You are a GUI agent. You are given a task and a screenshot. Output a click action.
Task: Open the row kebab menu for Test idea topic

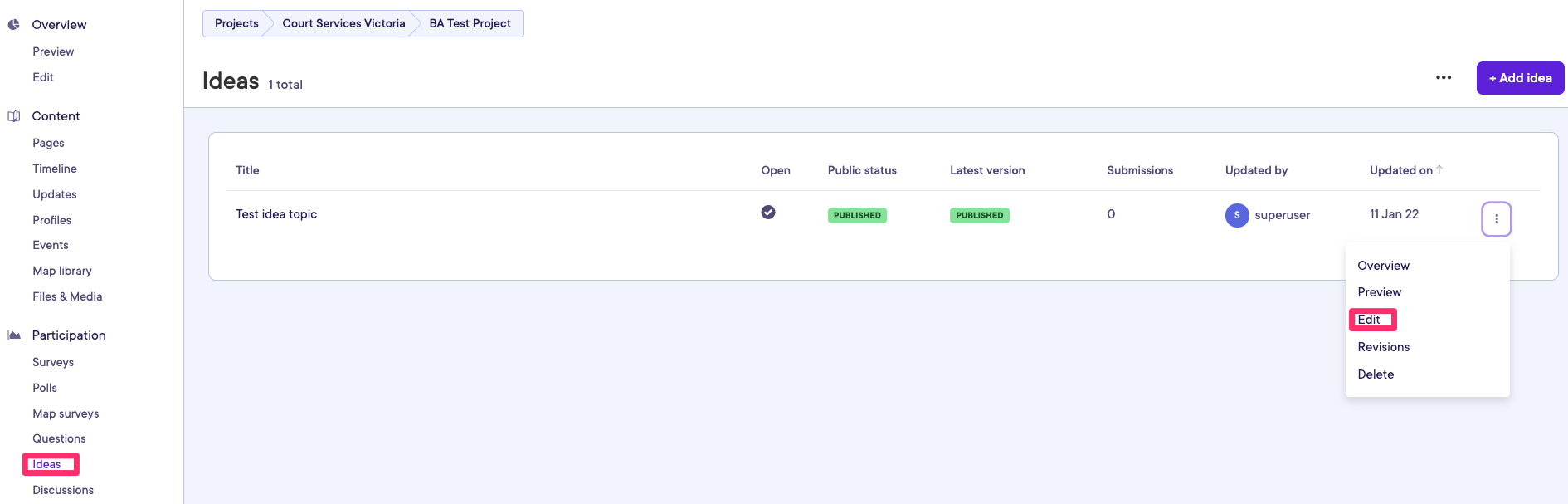click(1496, 219)
